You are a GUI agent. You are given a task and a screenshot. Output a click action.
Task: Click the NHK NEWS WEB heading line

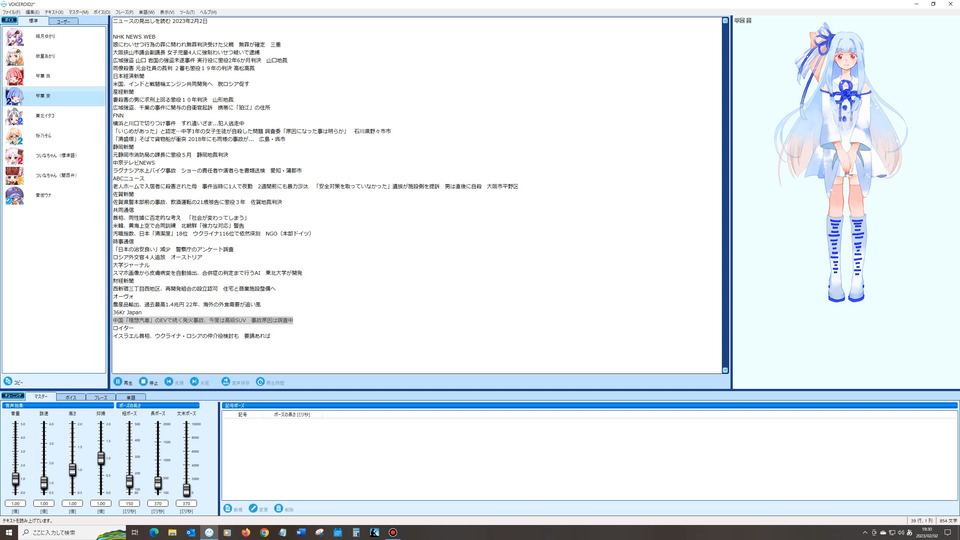(x=134, y=37)
